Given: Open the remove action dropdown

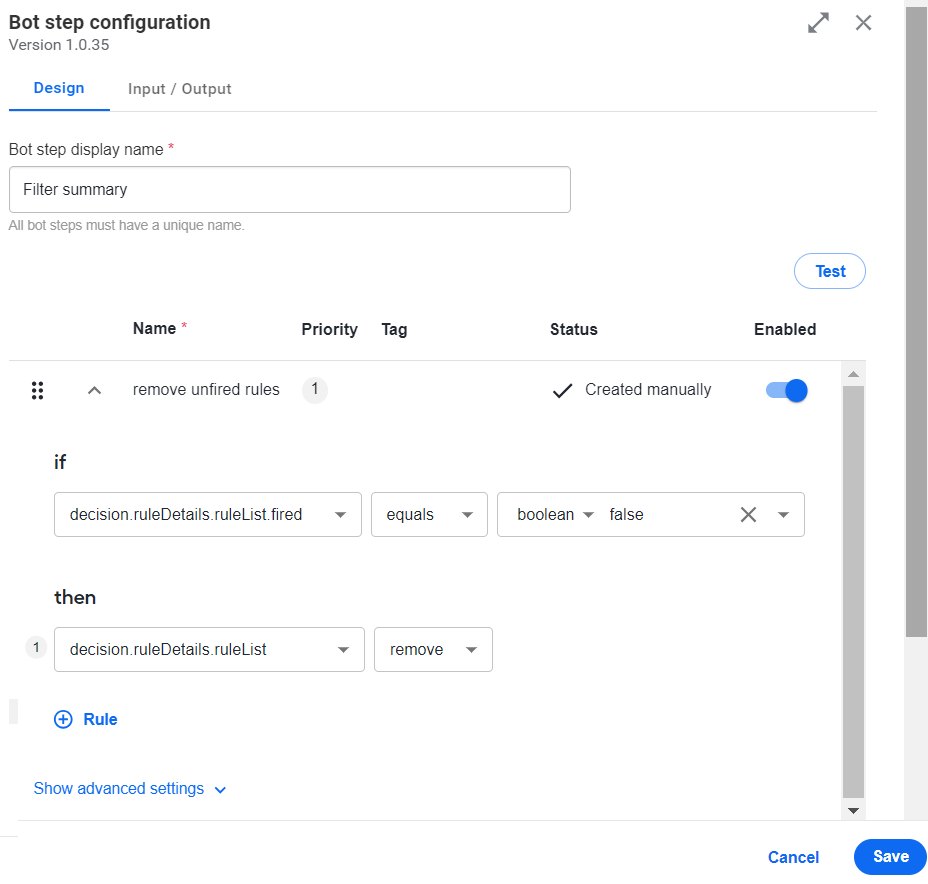Looking at the screenshot, I should (433, 650).
